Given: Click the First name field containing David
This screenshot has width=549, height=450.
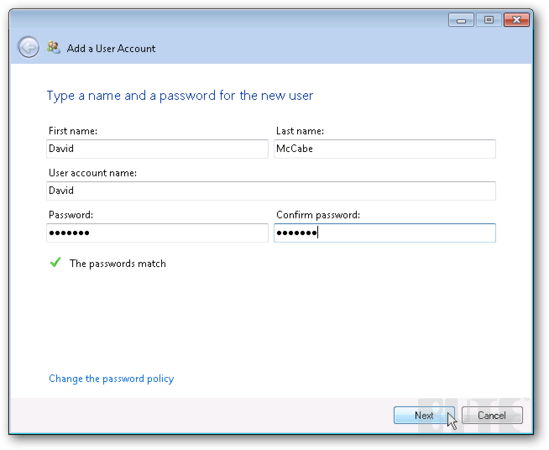Looking at the screenshot, I should [x=157, y=149].
